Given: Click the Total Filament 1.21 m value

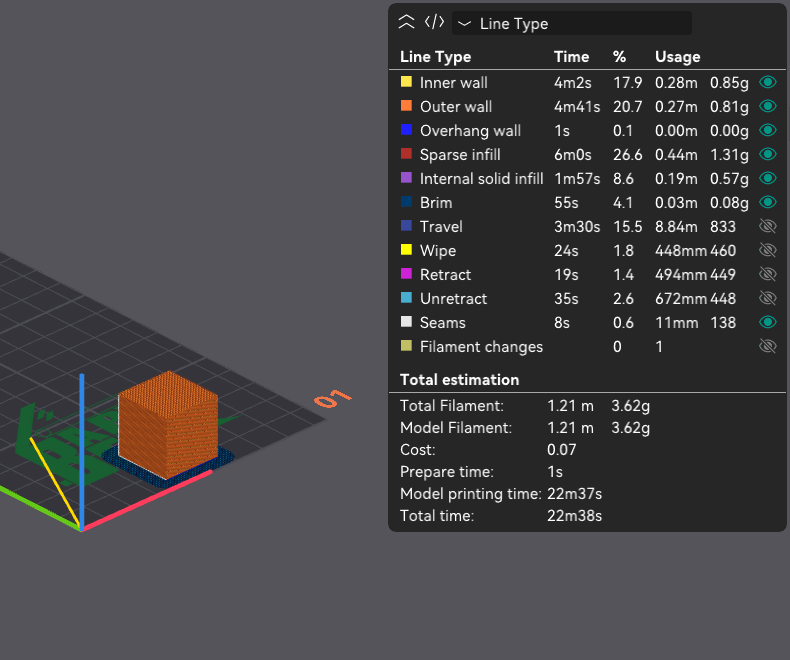Looking at the screenshot, I should pos(570,406).
